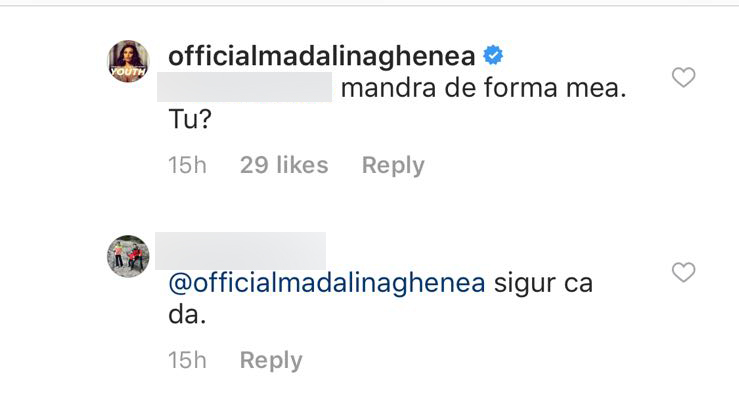Tap the @officialmadalinaghenea mention in the reply
The image size is (739, 420).
tap(327, 283)
